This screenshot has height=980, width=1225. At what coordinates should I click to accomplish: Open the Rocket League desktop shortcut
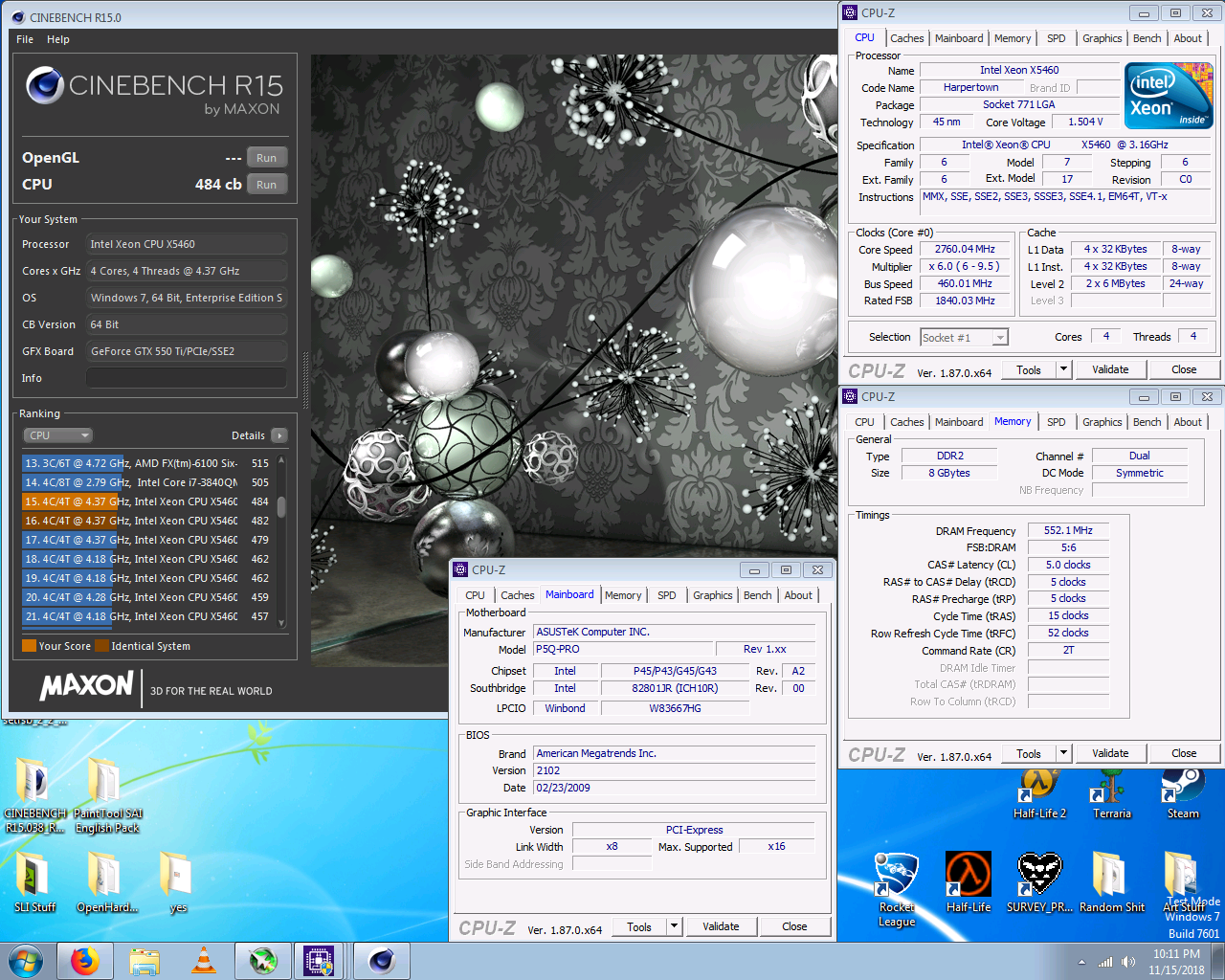897,890
